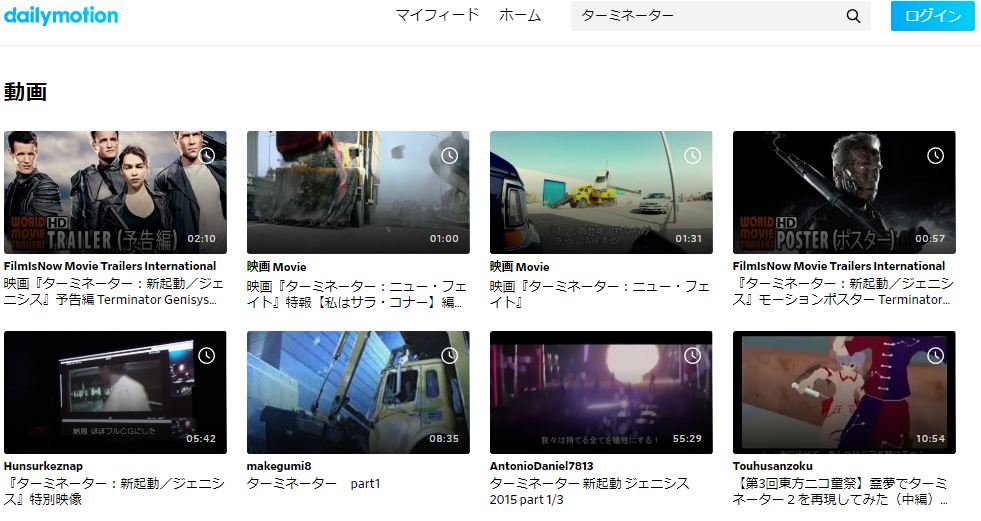
Task: Play the TRAILER (予告編) 02:10 thumbnail
Action: point(115,192)
